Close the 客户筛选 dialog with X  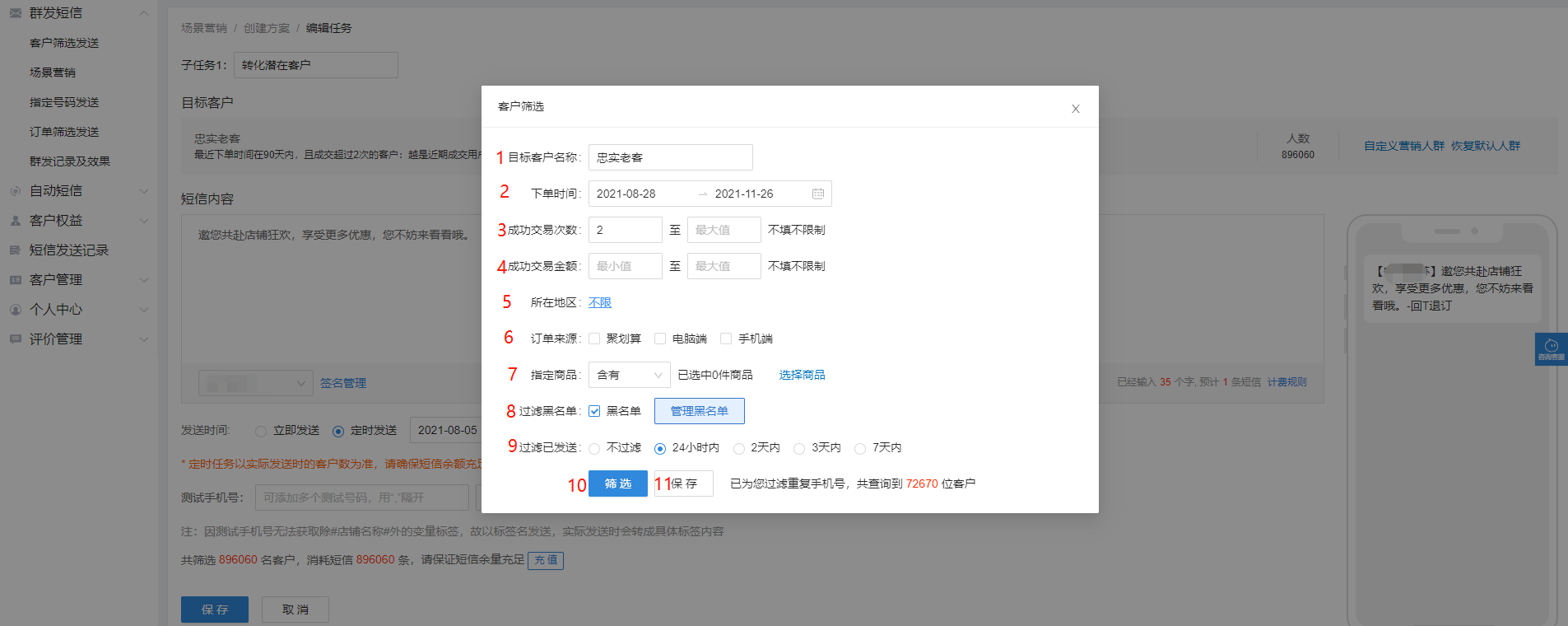click(x=1075, y=109)
